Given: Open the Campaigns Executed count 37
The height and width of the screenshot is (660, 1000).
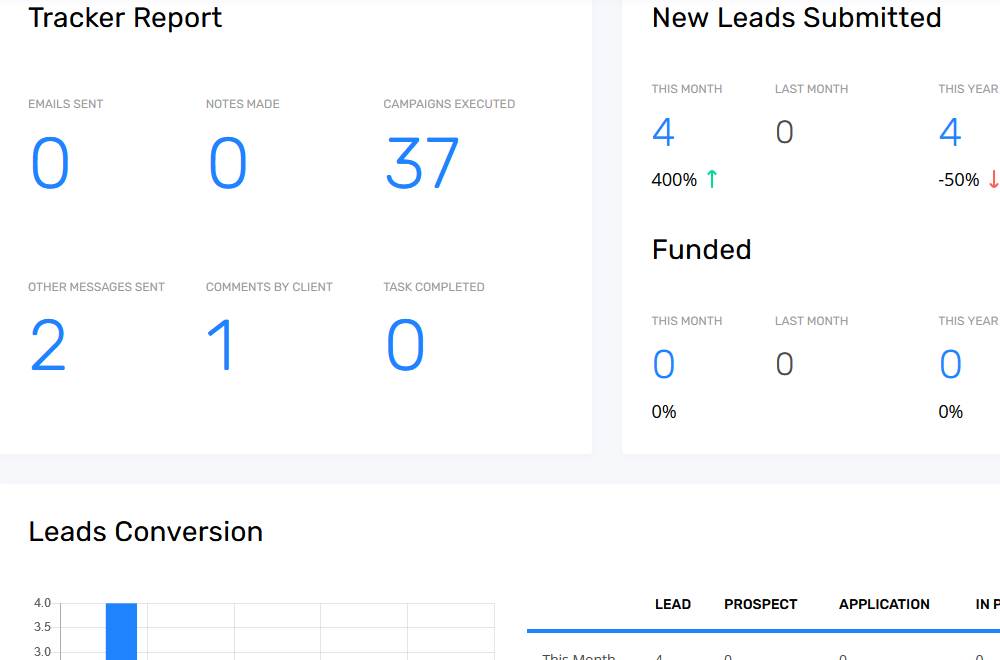Looking at the screenshot, I should pyautogui.click(x=422, y=163).
